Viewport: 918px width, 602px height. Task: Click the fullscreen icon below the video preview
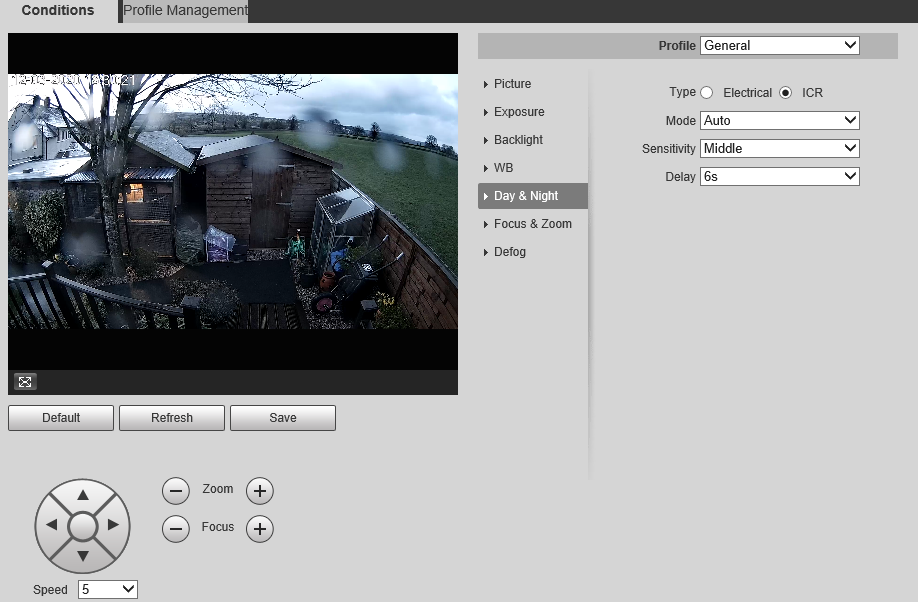click(25, 381)
